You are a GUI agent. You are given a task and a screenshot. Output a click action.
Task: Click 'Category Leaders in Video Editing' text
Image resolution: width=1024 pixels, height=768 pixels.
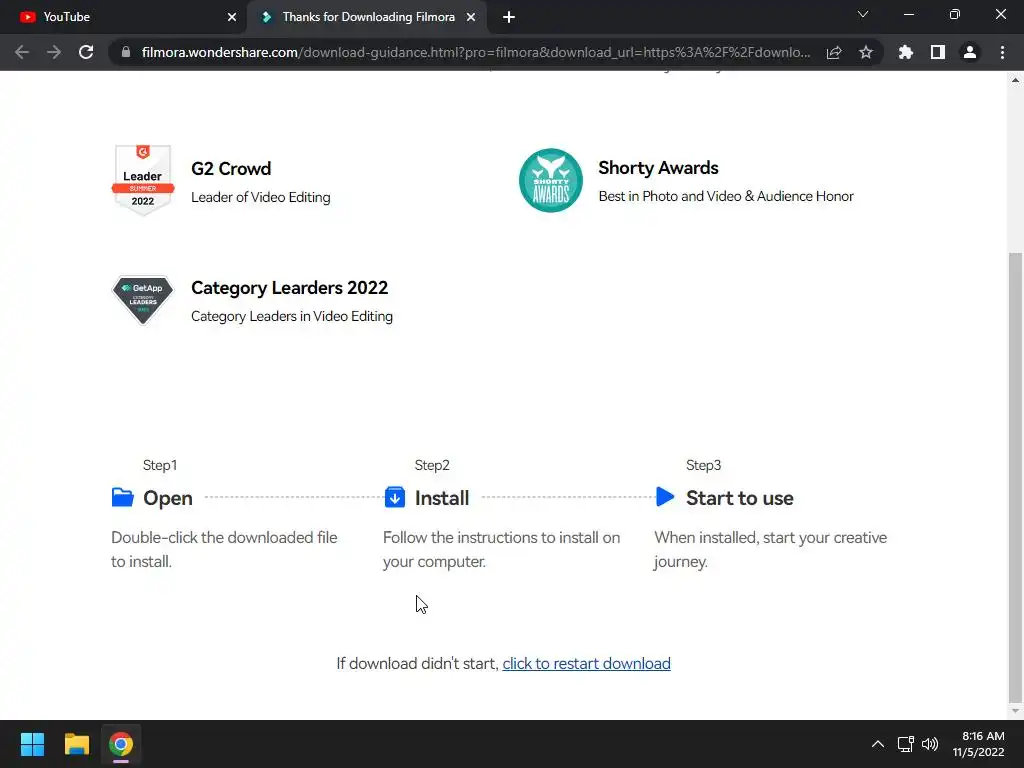[x=292, y=316]
